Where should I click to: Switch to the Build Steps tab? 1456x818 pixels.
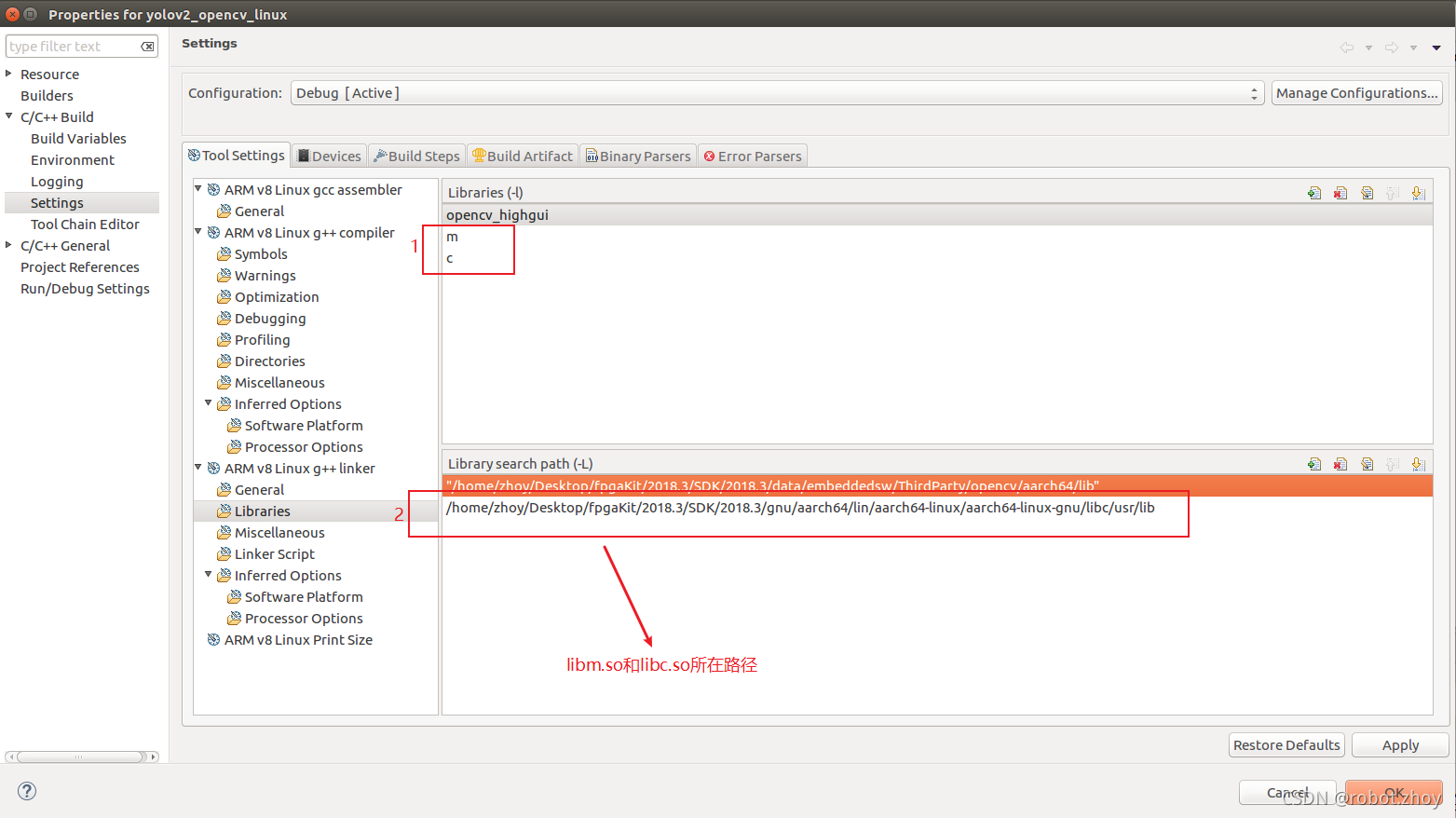pyautogui.click(x=416, y=155)
